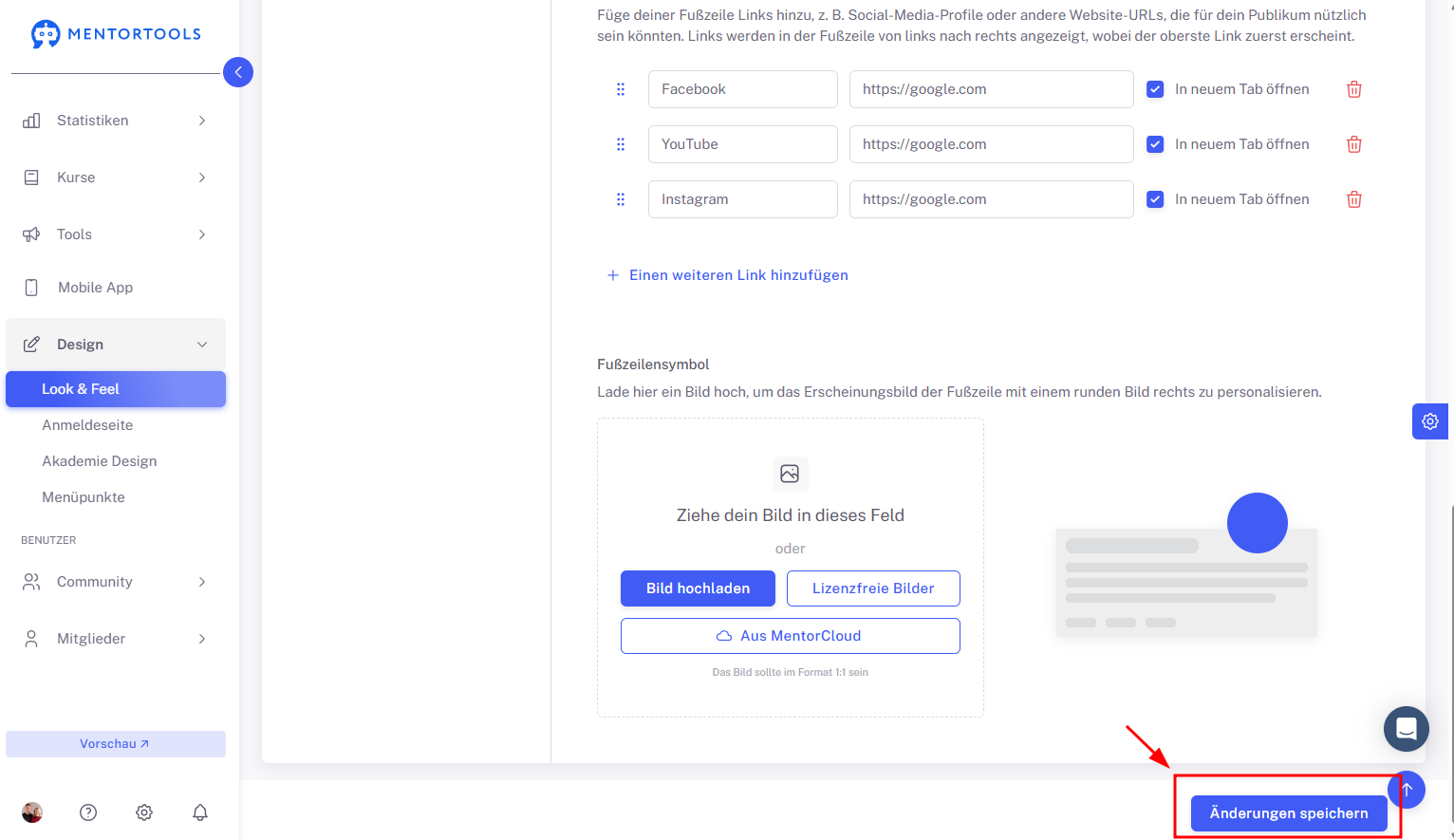The width and height of the screenshot is (1454, 840).
Task: Toggle new tab checkbox for Instagram link
Action: click(1155, 199)
